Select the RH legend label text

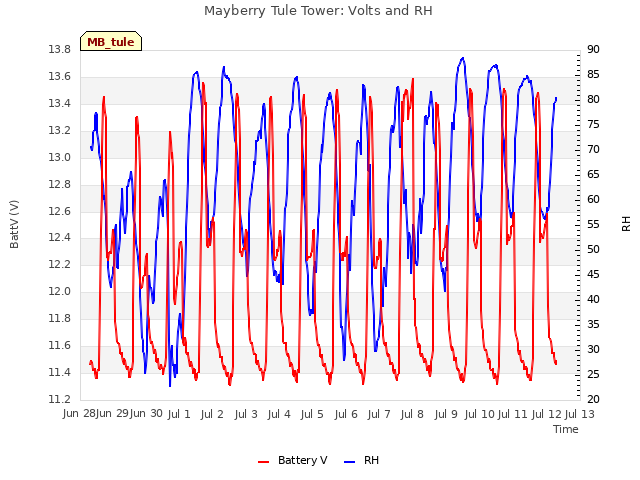[x=371, y=460]
